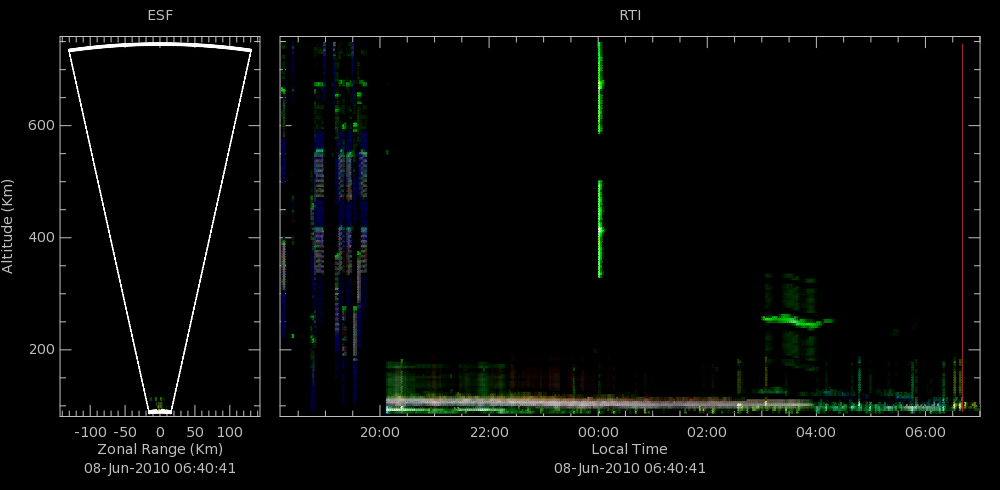The width and height of the screenshot is (1000, 490).
Task: Click the 100 zonal range tick label
Action: tap(230, 432)
